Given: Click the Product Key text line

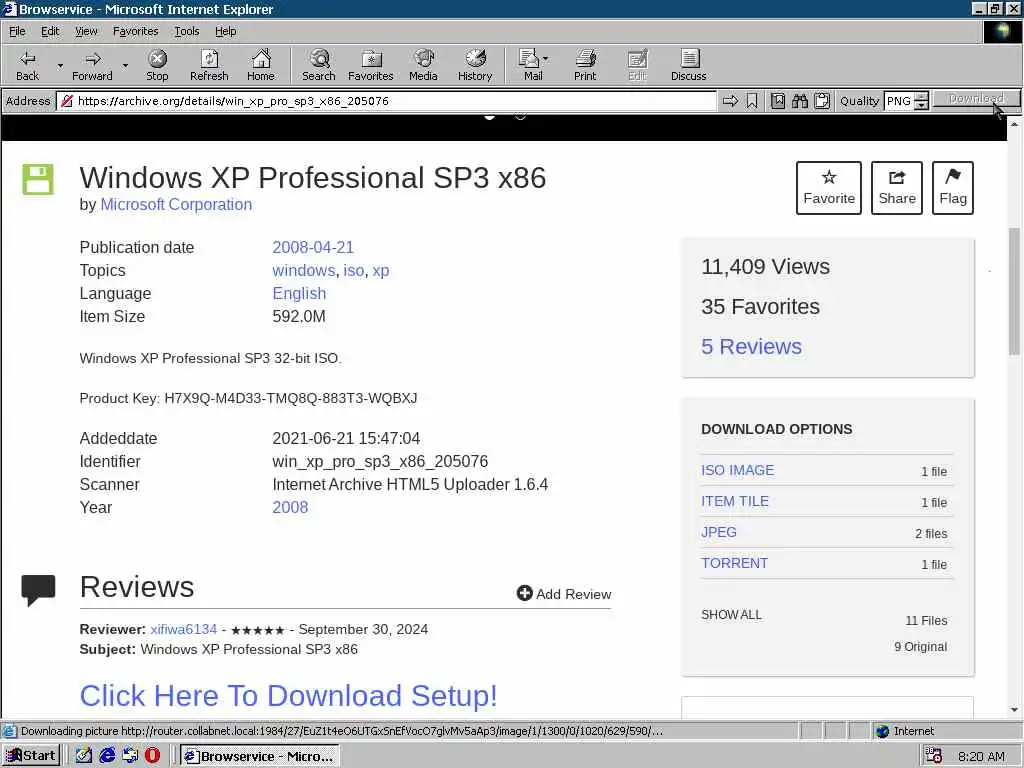Looking at the screenshot, I should (248, 398).
